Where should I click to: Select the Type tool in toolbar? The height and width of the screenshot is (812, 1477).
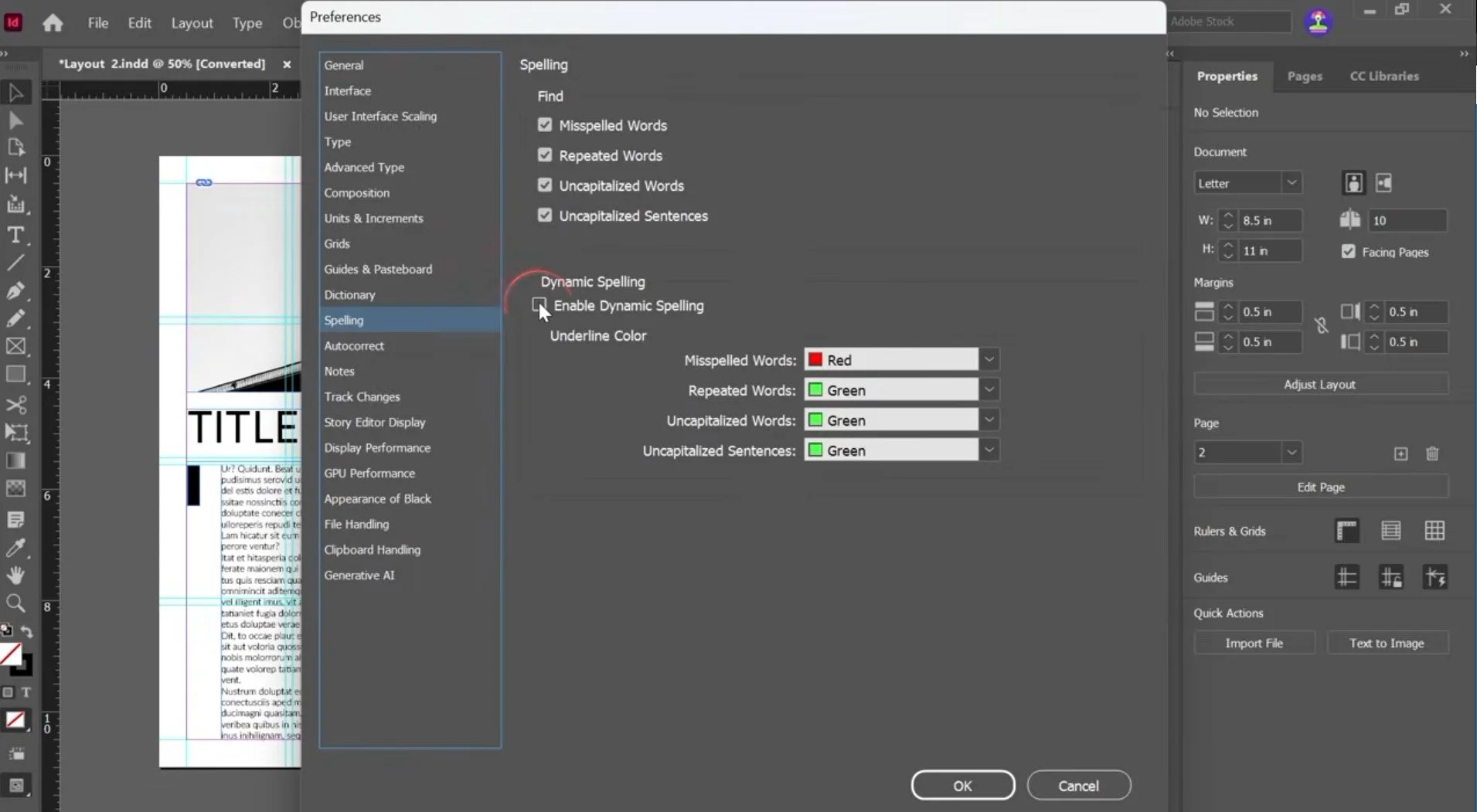tap(15, 235)
